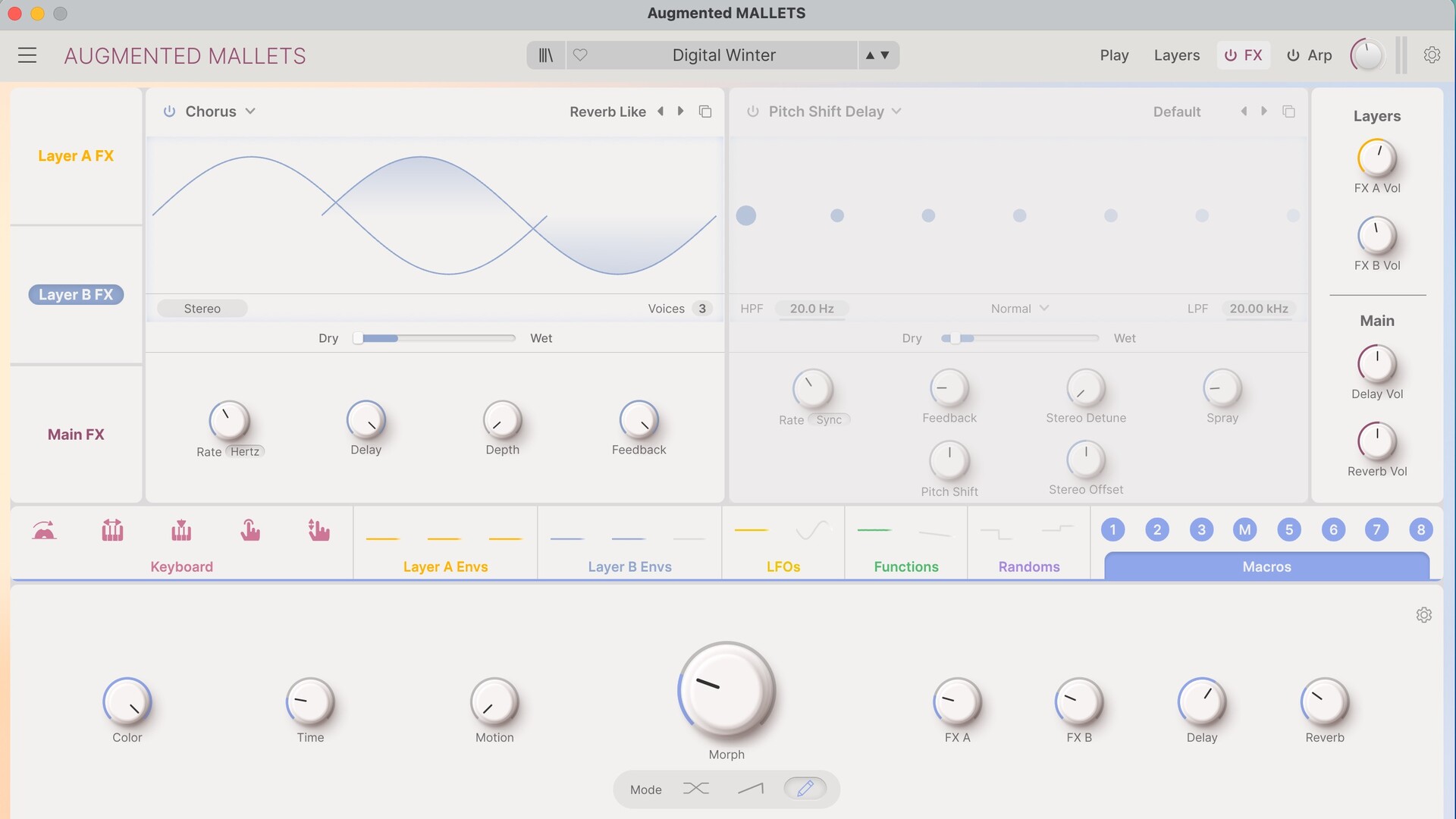Select the first keyboard icon in Keyboard section
The height and width of the screenshot is (819, 1456).
click(44, 530)
